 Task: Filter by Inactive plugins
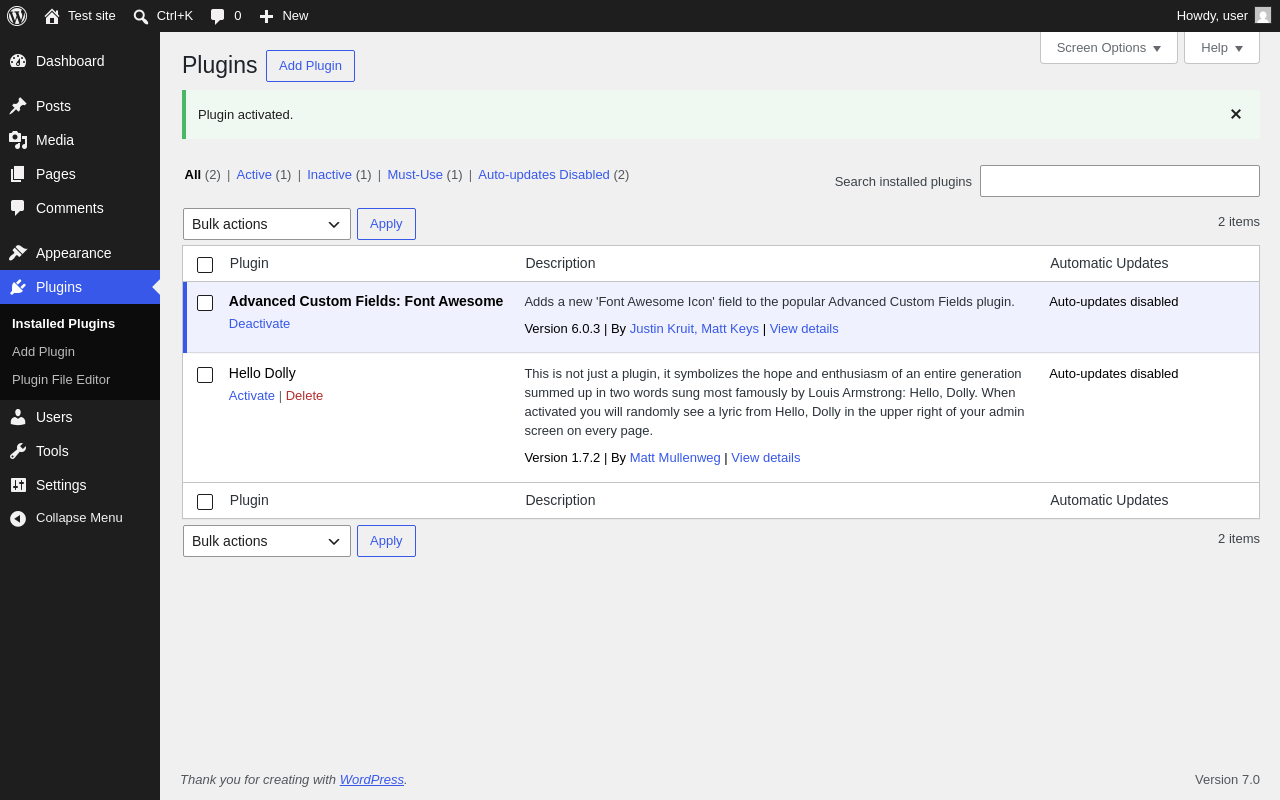329,174
